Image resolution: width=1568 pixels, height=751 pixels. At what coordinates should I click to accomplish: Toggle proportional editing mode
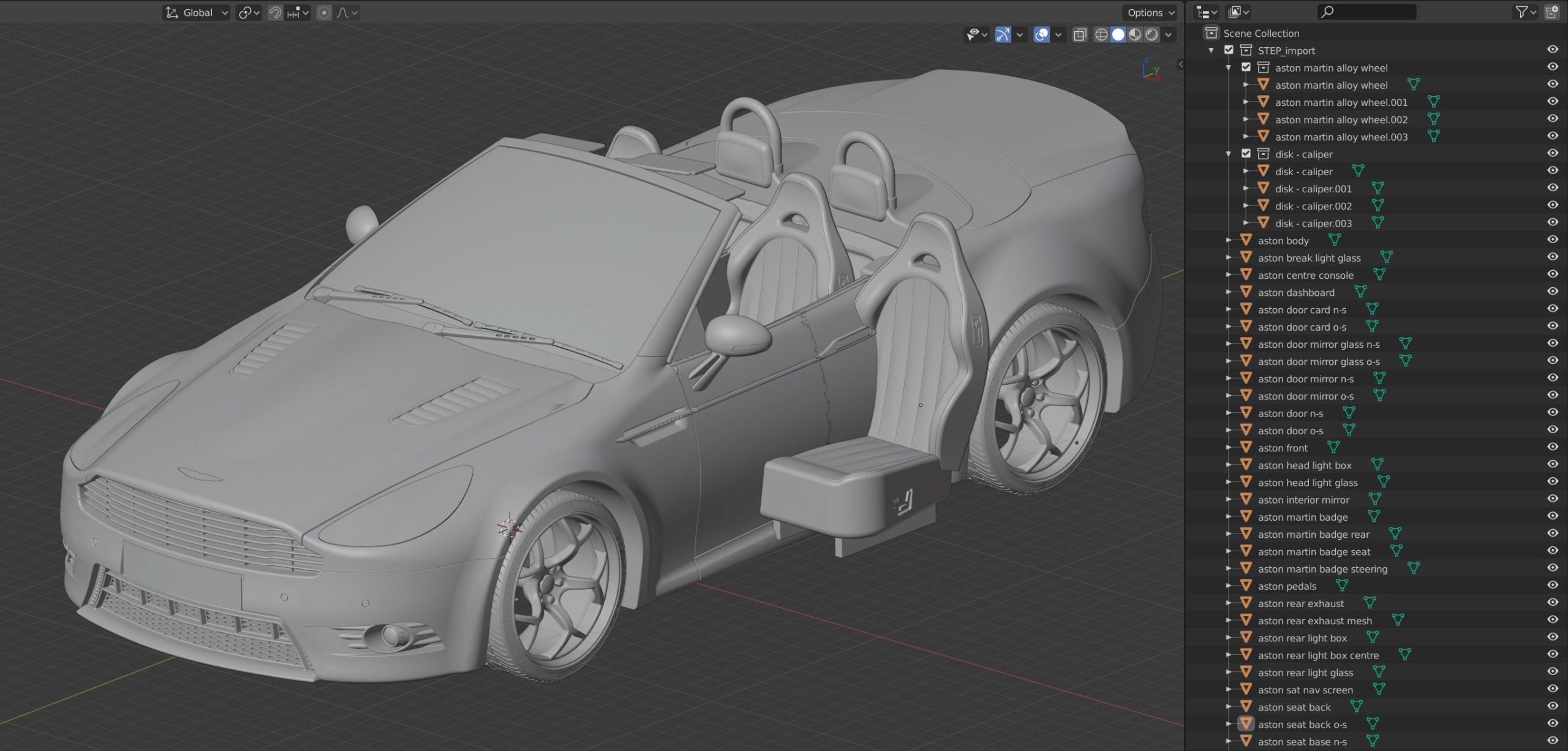(x=323, y=12)
